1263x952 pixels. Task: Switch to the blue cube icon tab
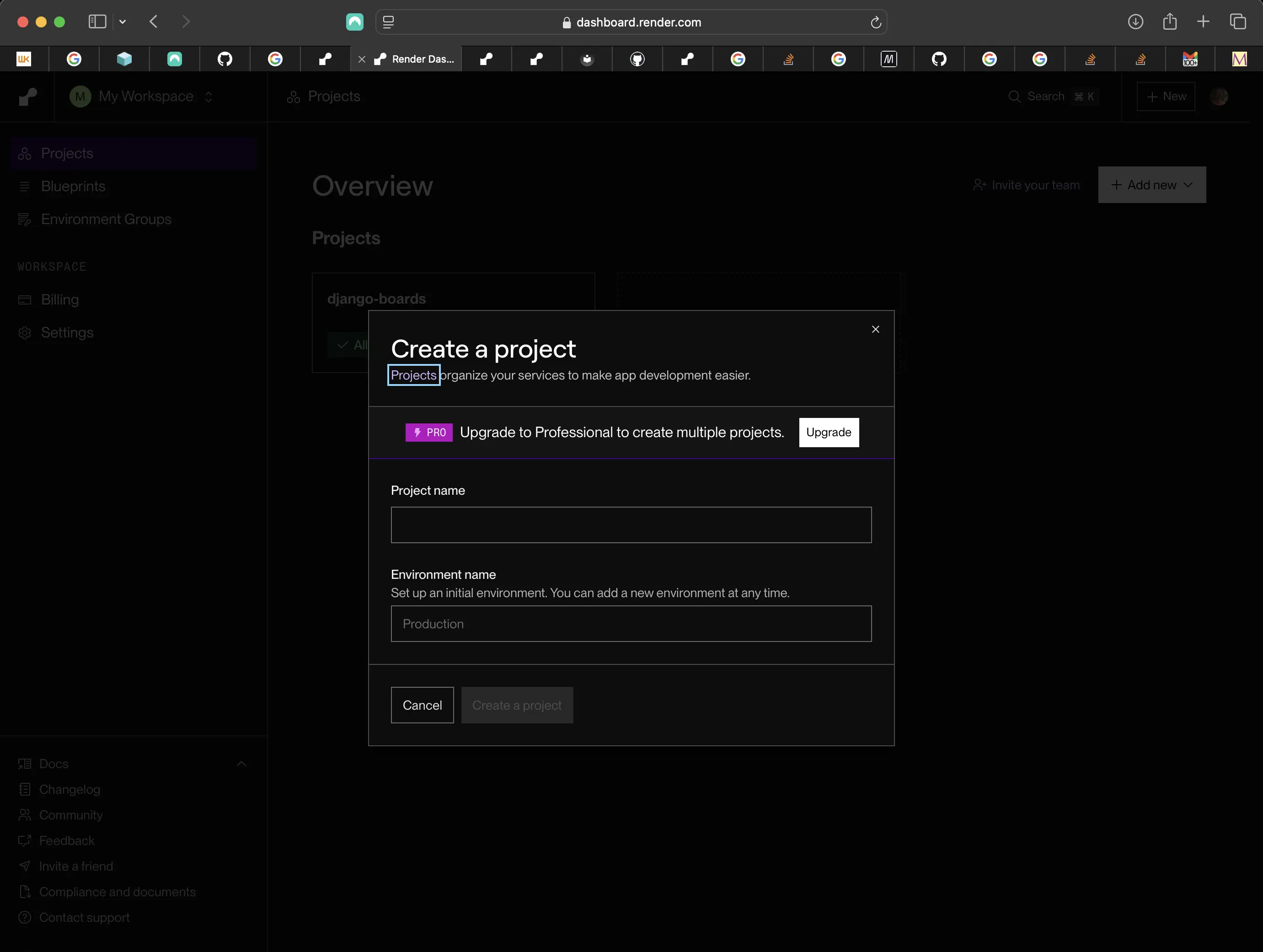click(x=124, y=59)
